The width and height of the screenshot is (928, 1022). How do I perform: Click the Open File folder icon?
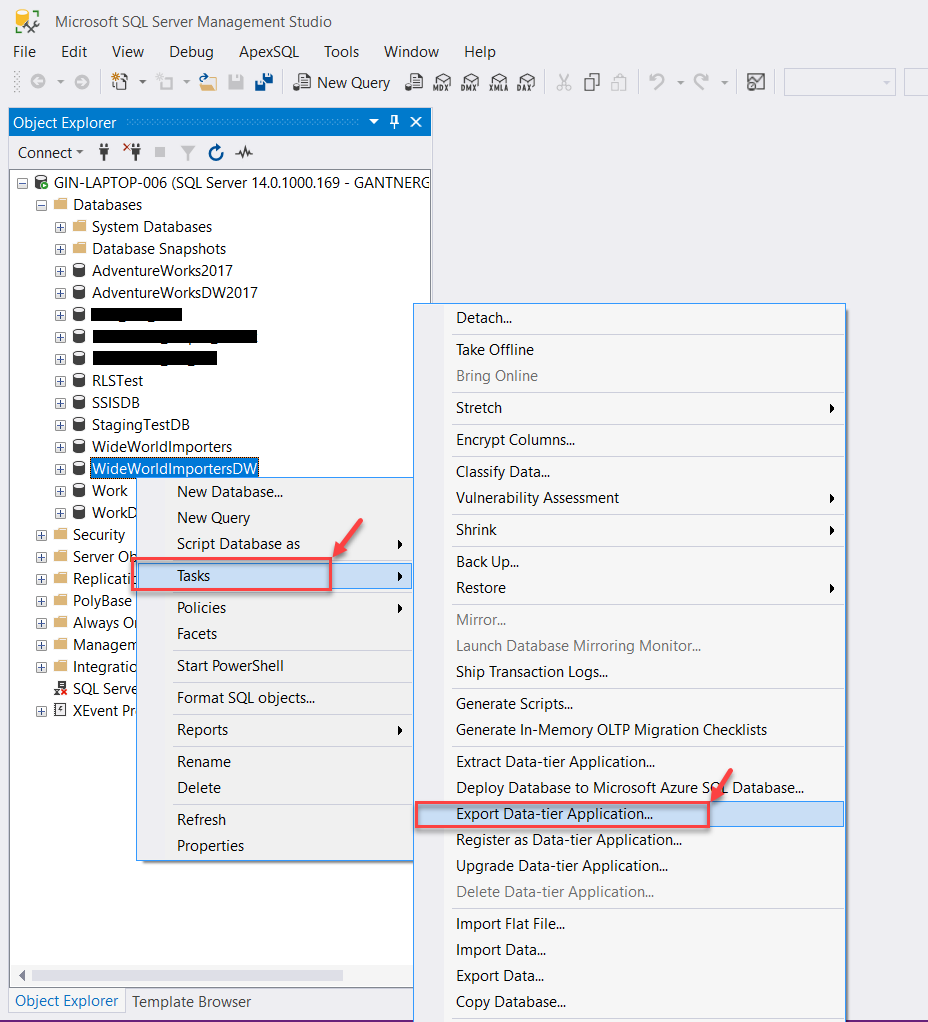208,83
